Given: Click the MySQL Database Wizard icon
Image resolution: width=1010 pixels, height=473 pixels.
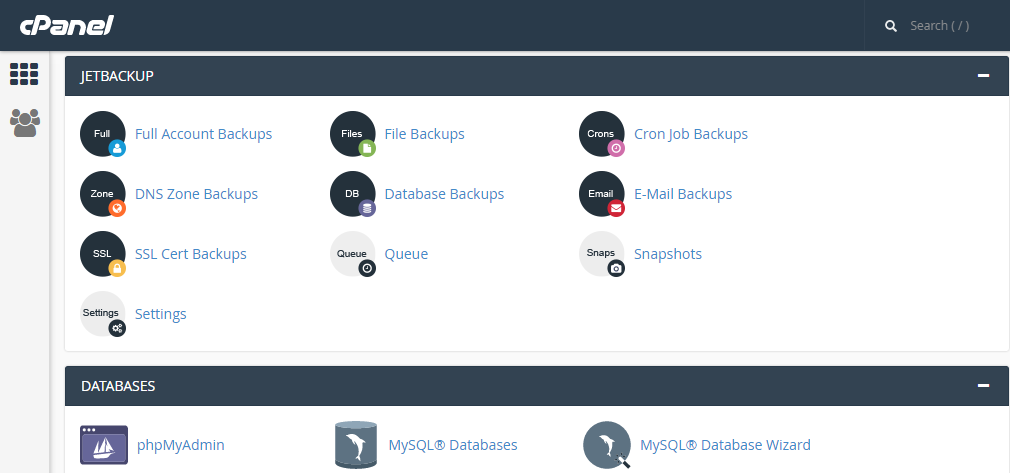Looking at the screenshot, I should click(607, 445).
